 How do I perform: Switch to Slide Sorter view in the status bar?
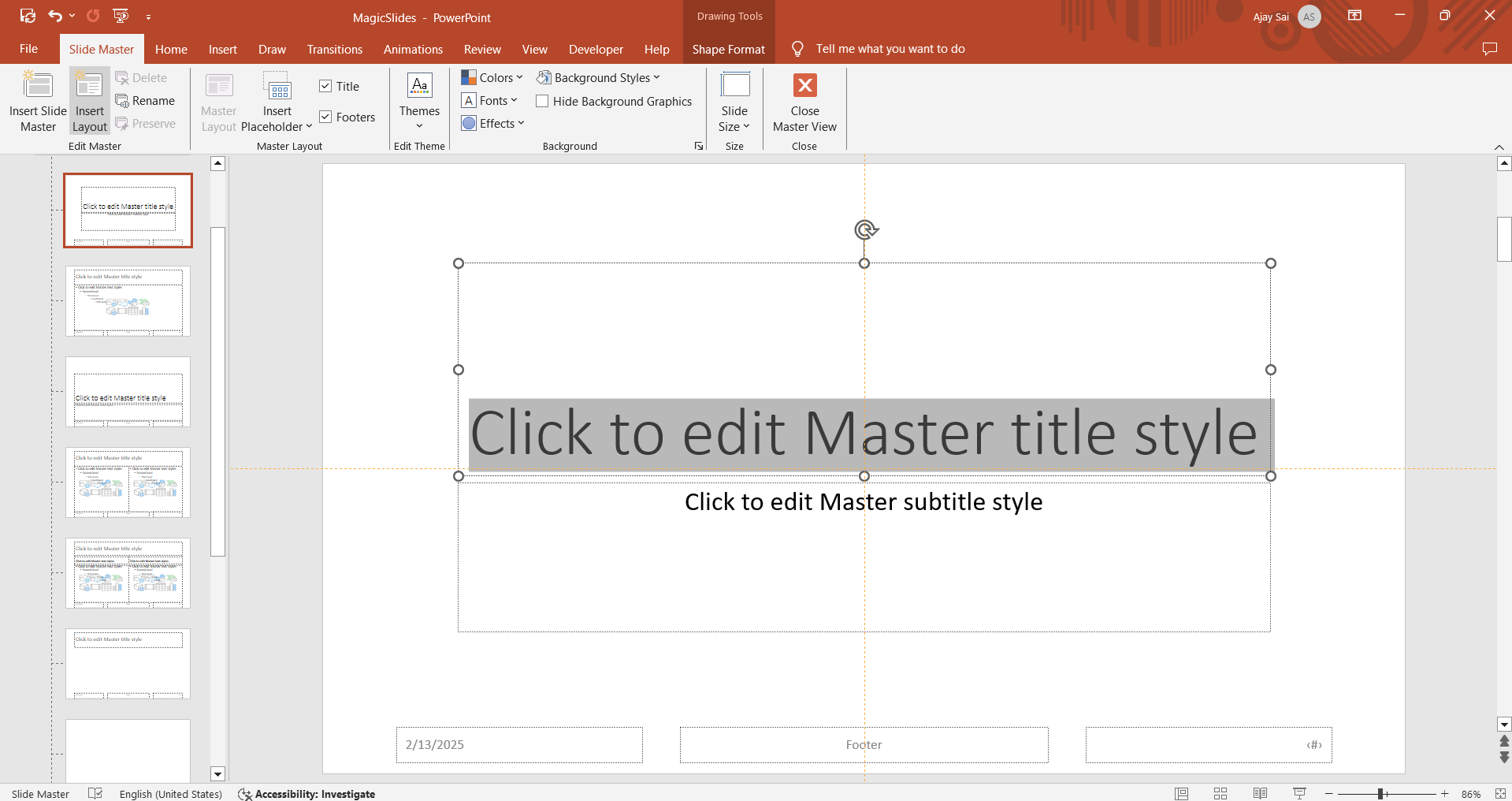point(1220,794)
